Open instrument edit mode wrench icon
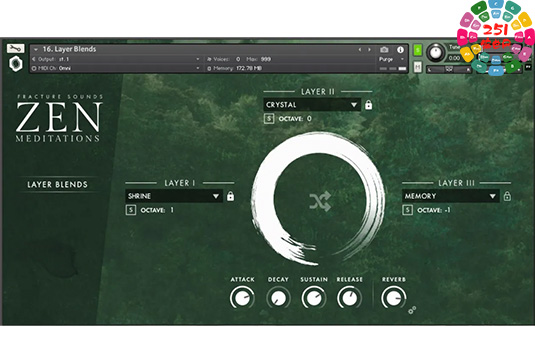 coord(15,49)
